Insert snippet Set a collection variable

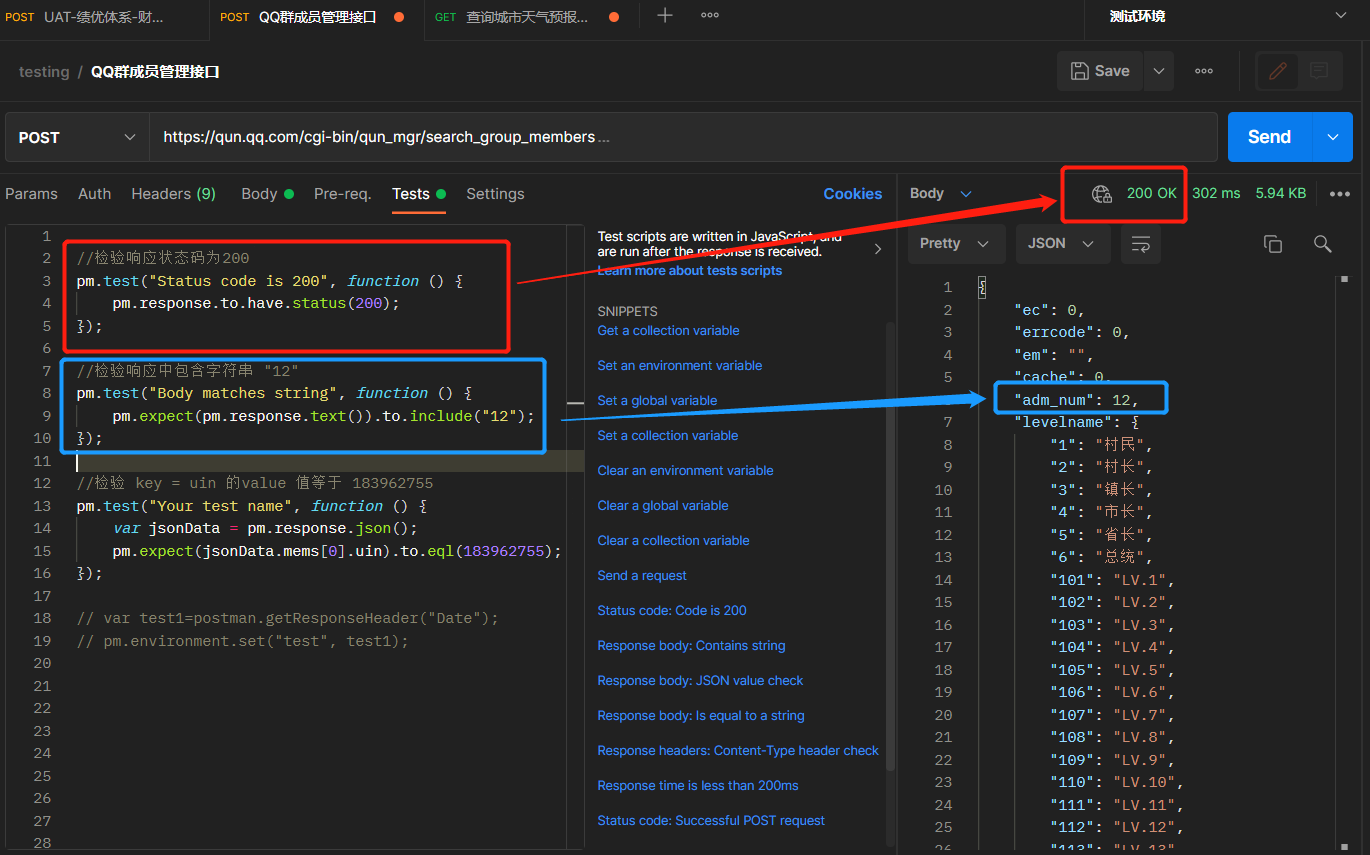point(667,436)
